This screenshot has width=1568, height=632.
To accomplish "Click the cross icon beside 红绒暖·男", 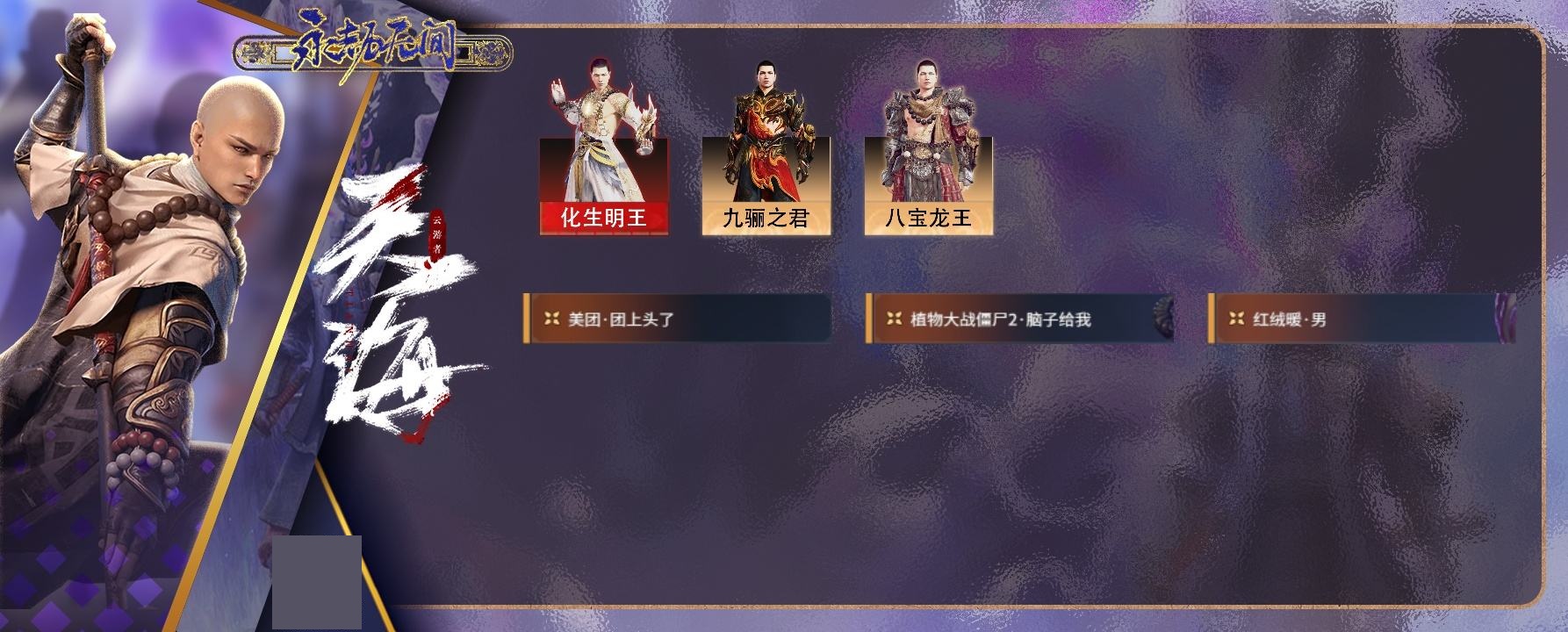I will (1236, 319).
